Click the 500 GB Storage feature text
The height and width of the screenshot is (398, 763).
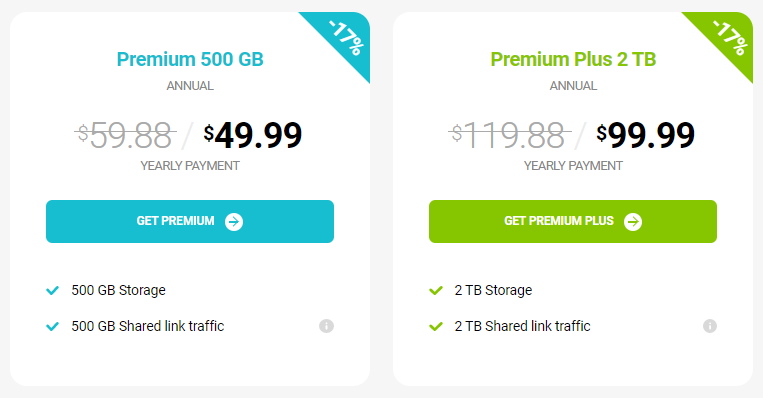pos(118,290)
